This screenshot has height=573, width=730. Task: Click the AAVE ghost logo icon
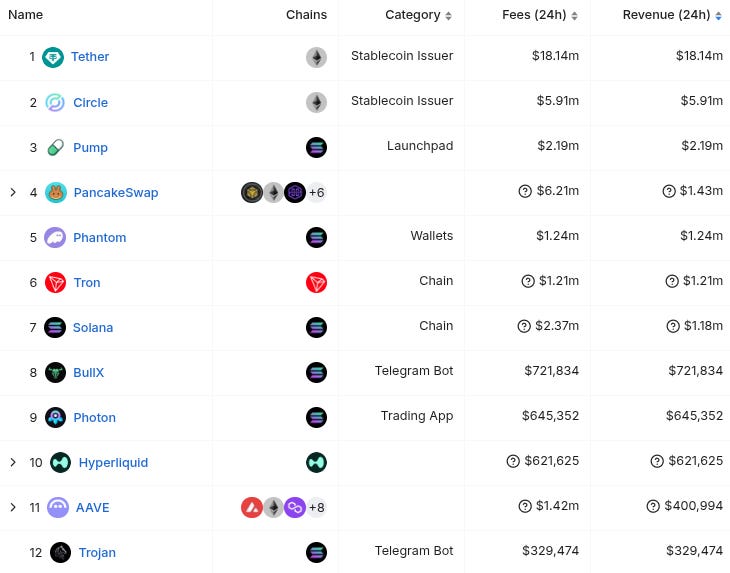coord(58,507)
